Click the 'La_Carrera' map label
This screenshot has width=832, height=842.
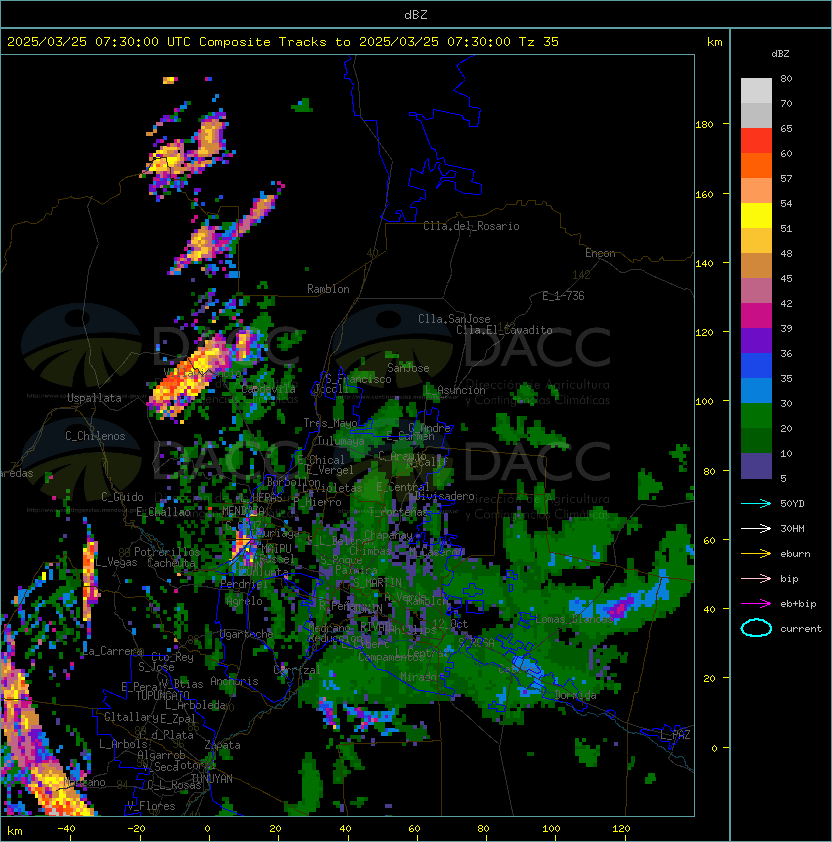click(x=113, y=651)
